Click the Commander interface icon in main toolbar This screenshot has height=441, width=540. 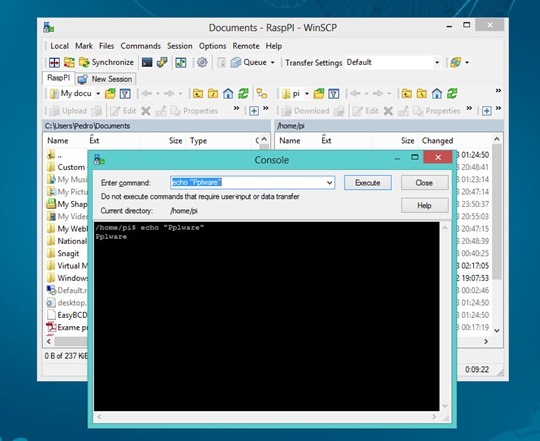[54, 63]
